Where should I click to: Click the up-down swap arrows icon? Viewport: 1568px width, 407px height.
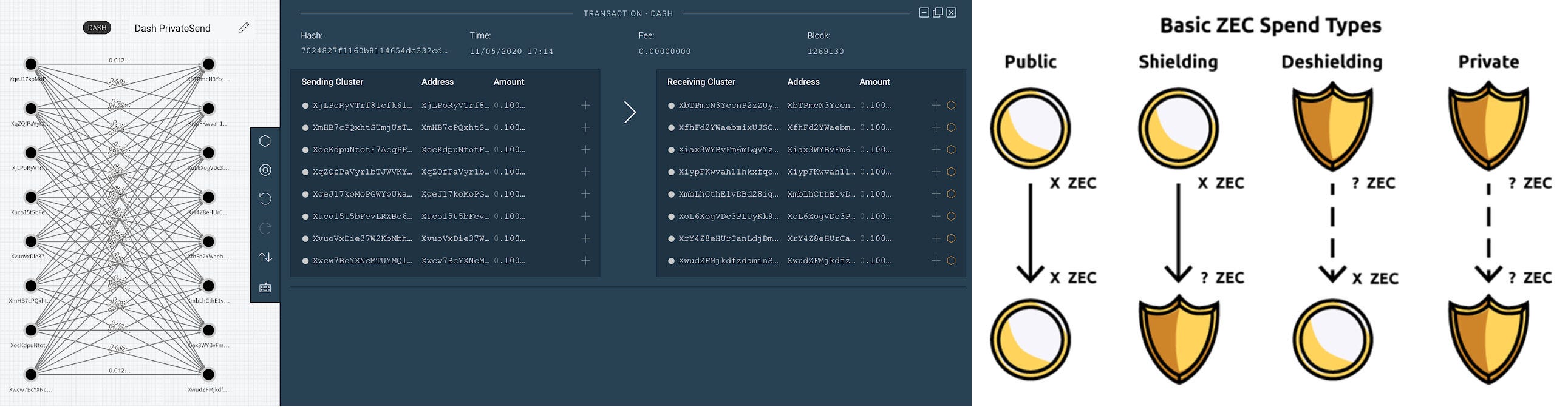pos(265,257)
